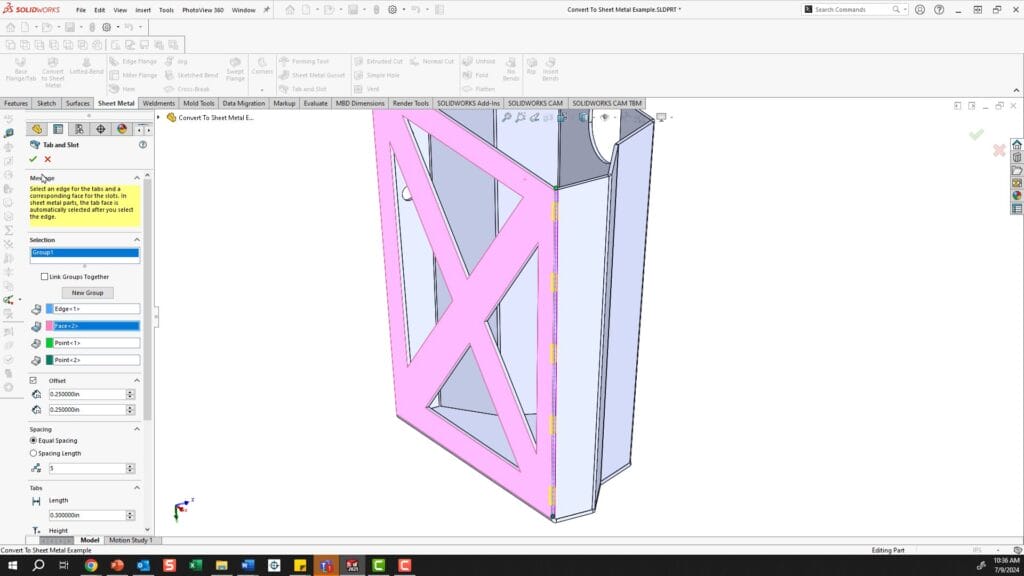
Task: Click the confirmation corner green checkmark in viewport
Action: coord(976,134)
